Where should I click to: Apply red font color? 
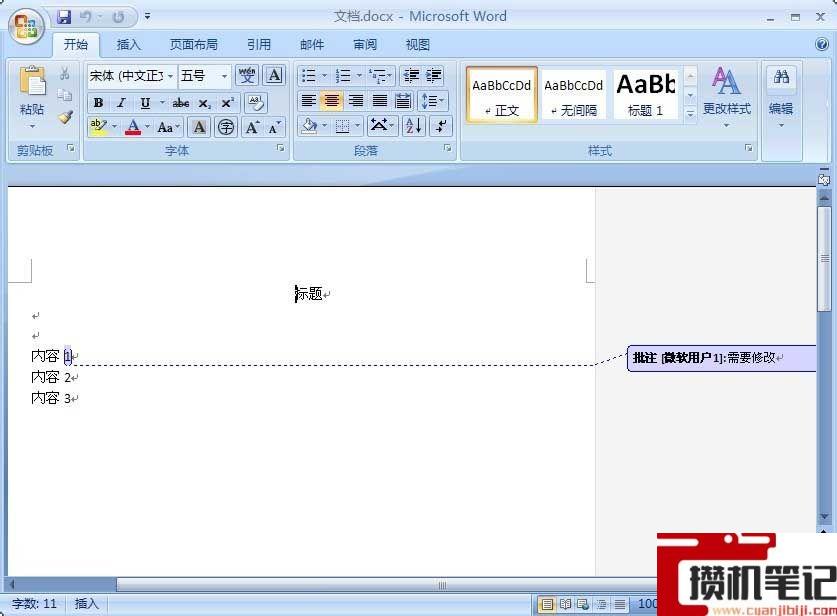pos(133,127)
